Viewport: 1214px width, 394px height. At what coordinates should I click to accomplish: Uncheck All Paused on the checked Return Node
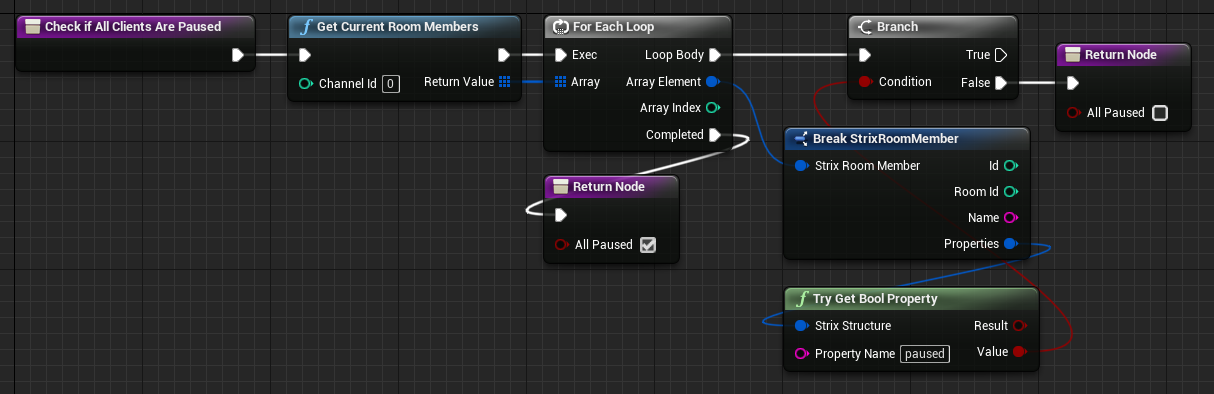(648, 244)
